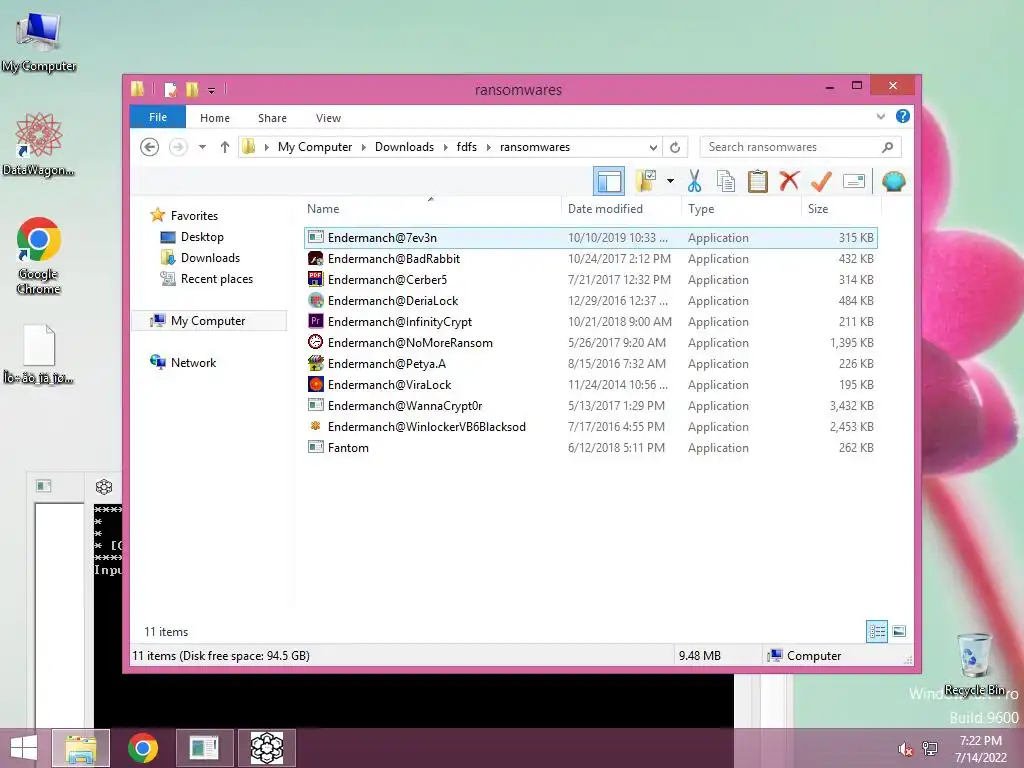Viewport: 1024px width, 768px height.
Task: Click the My Computer breadcrumb
Action: [x=315, y=147]
